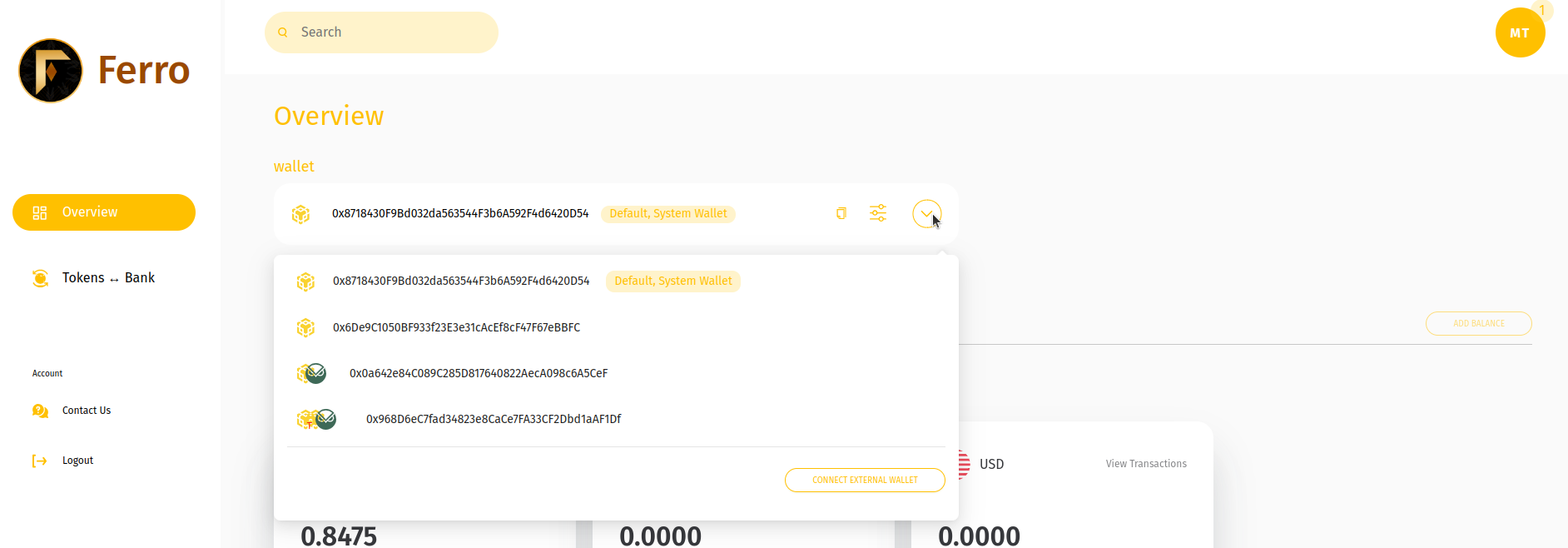Click Connect External Wallet button
This screenshot has height=548, width=1568.
[865, 480]
